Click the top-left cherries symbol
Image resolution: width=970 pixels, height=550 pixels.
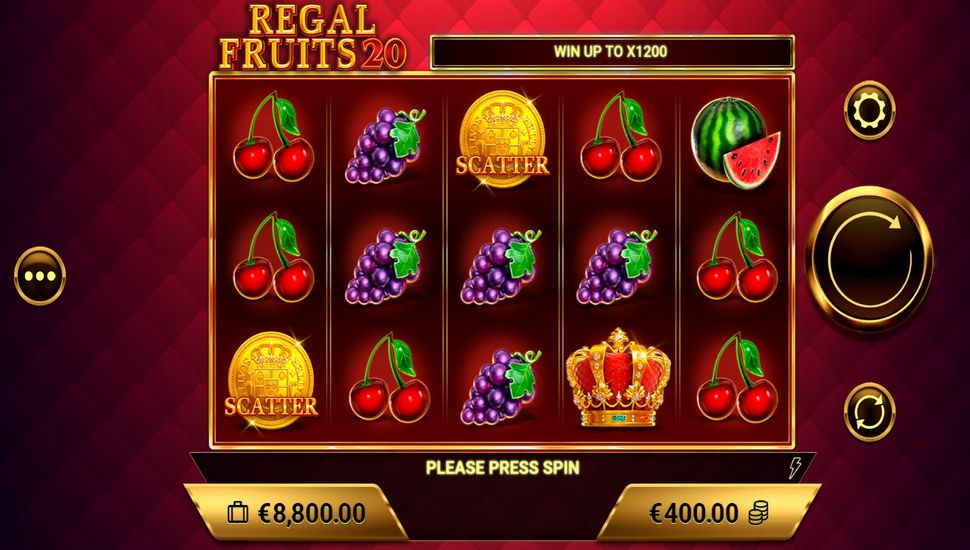pos(273,137)
